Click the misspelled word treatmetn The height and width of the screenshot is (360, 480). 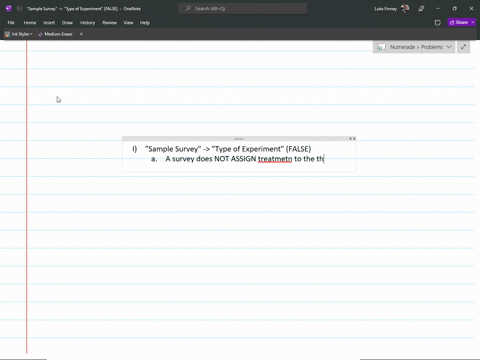275,159
